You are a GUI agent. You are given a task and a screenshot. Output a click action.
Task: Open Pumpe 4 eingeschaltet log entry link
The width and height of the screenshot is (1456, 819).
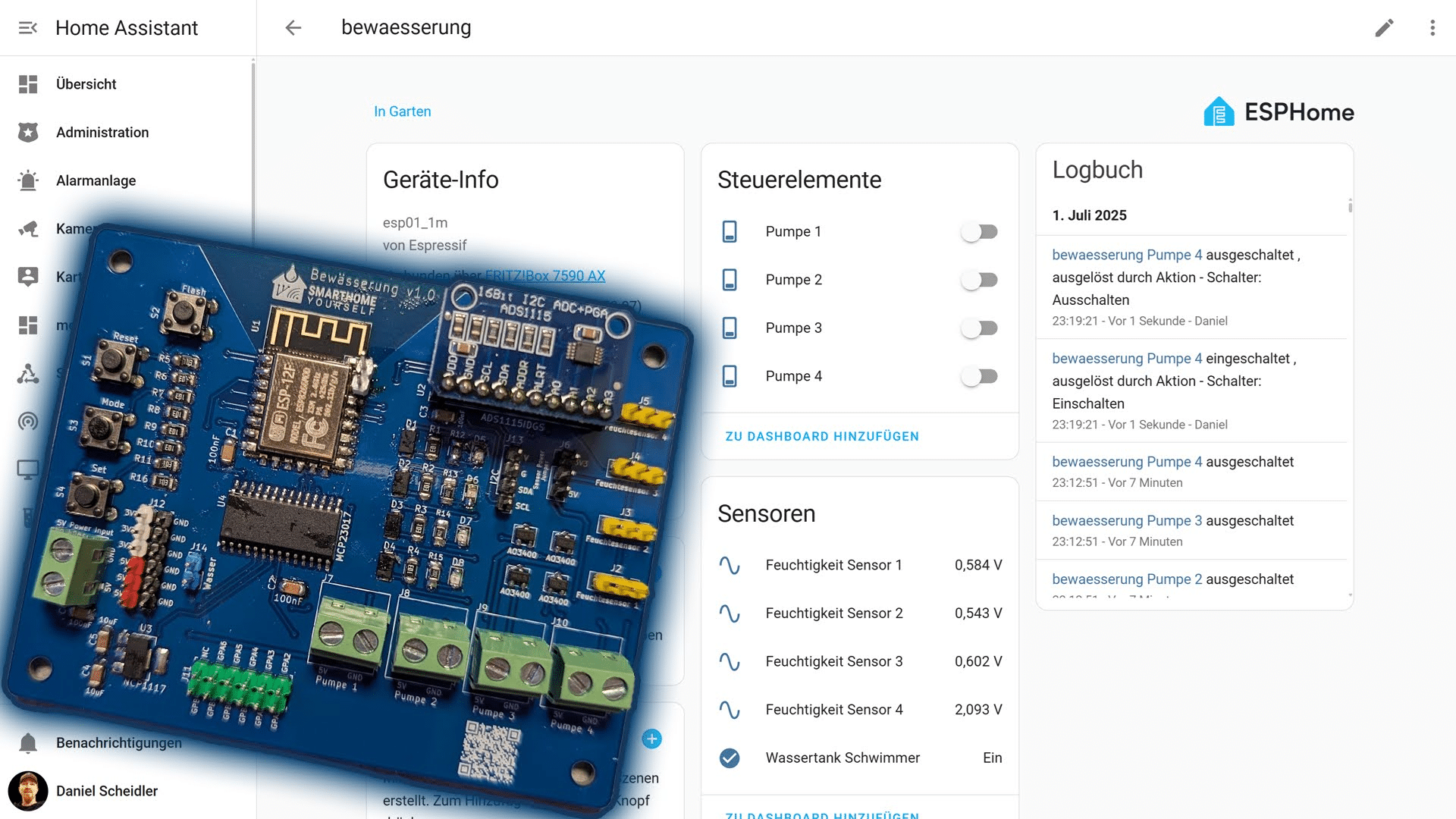(1127, 359)
